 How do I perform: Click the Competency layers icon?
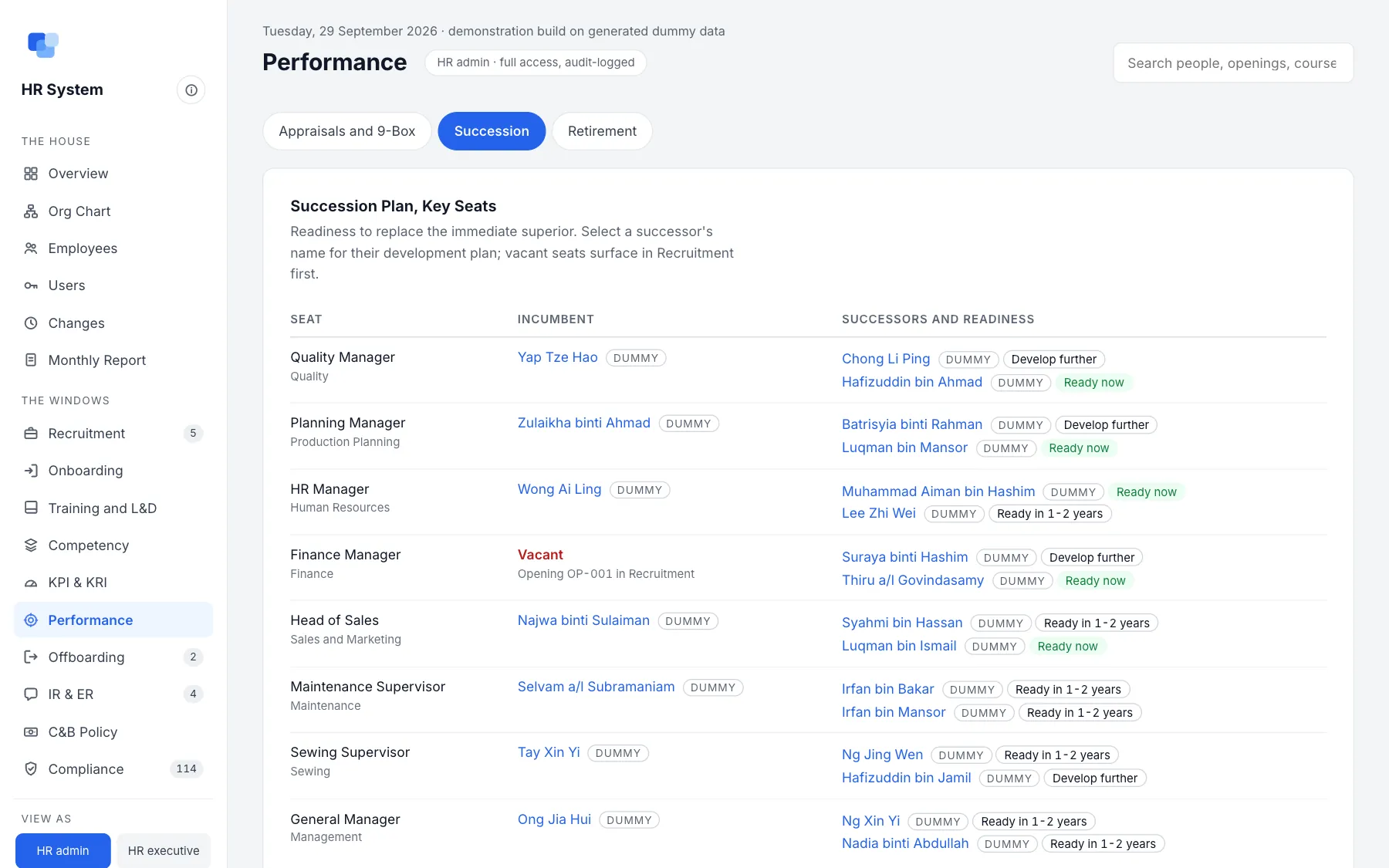tap(31, 545)
